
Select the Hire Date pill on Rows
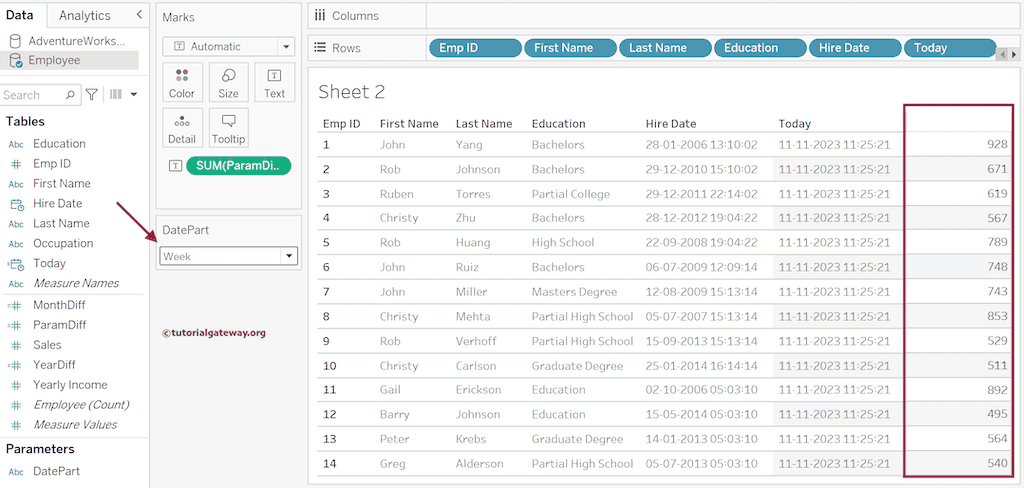[x=855, y=48]
